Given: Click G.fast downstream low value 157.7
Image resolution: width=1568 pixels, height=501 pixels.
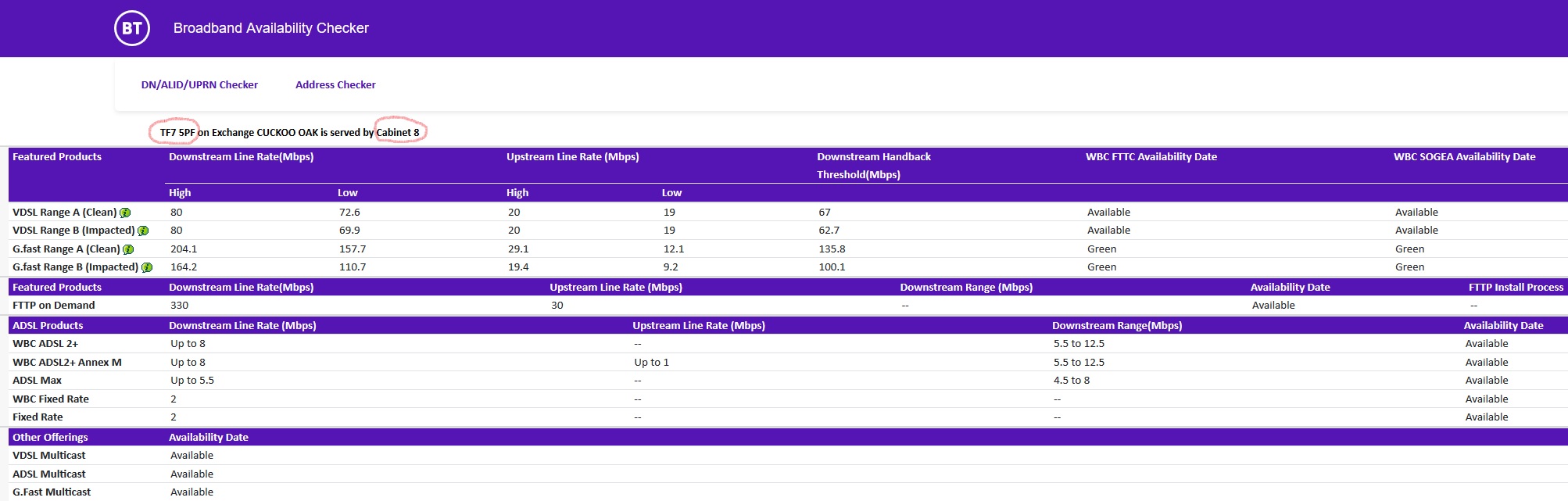Looking at the screenshot, I should tap(353, 249).
